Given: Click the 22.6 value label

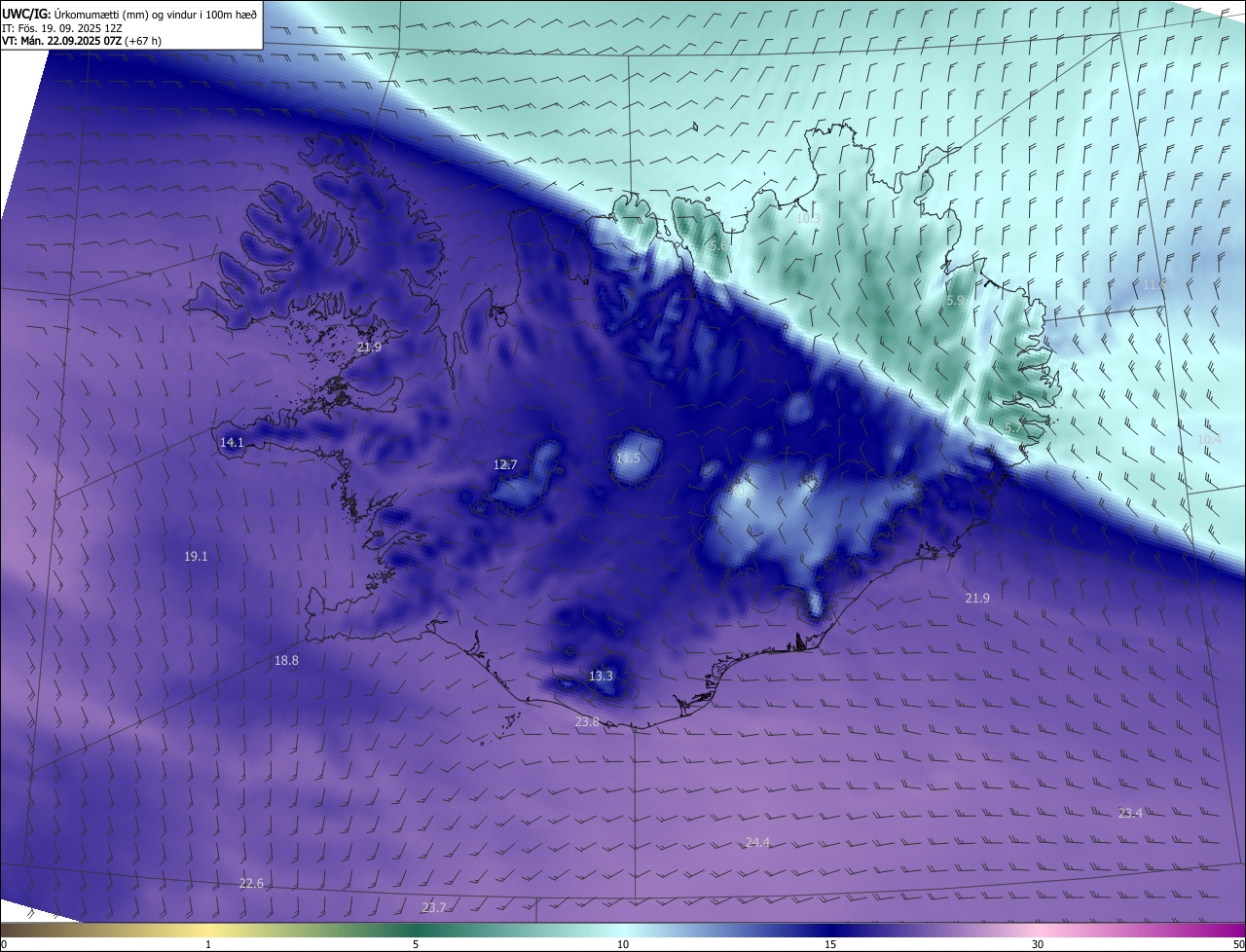Looking at the screenshot, I should (251, 883).
